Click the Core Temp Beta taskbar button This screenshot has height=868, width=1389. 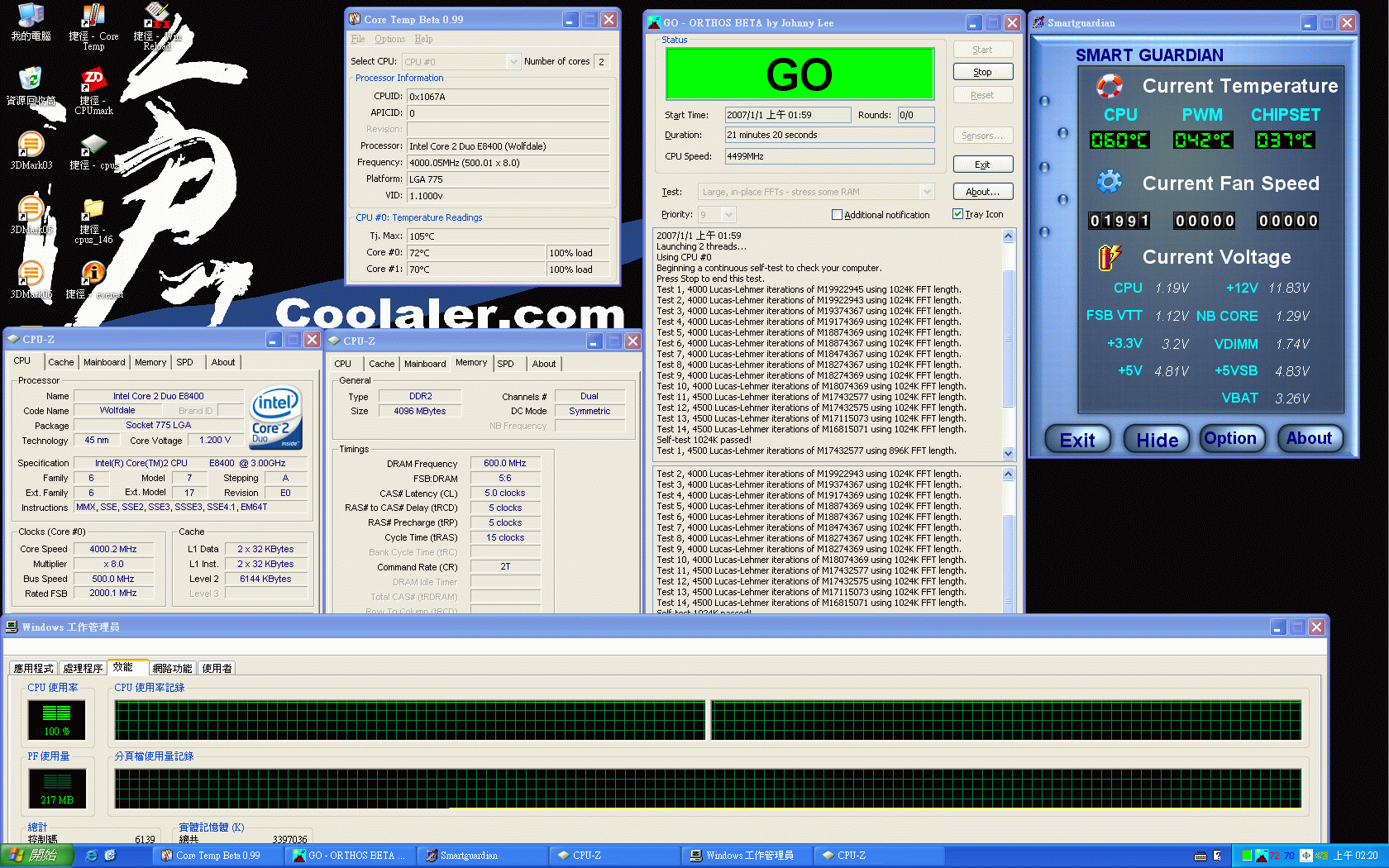pos(220,856)
